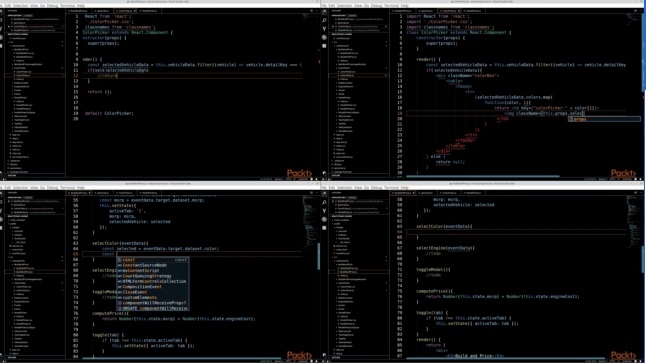Select ColorPicker.js tab in top-right window
The height and width of the screenshot is (363, 646).
449,11
